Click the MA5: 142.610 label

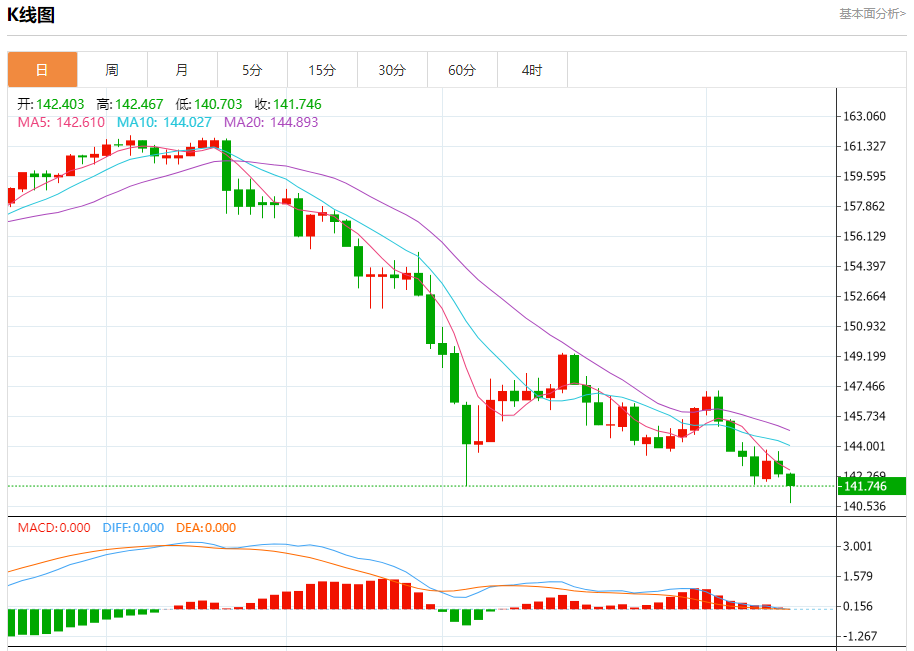coord(61,122)
